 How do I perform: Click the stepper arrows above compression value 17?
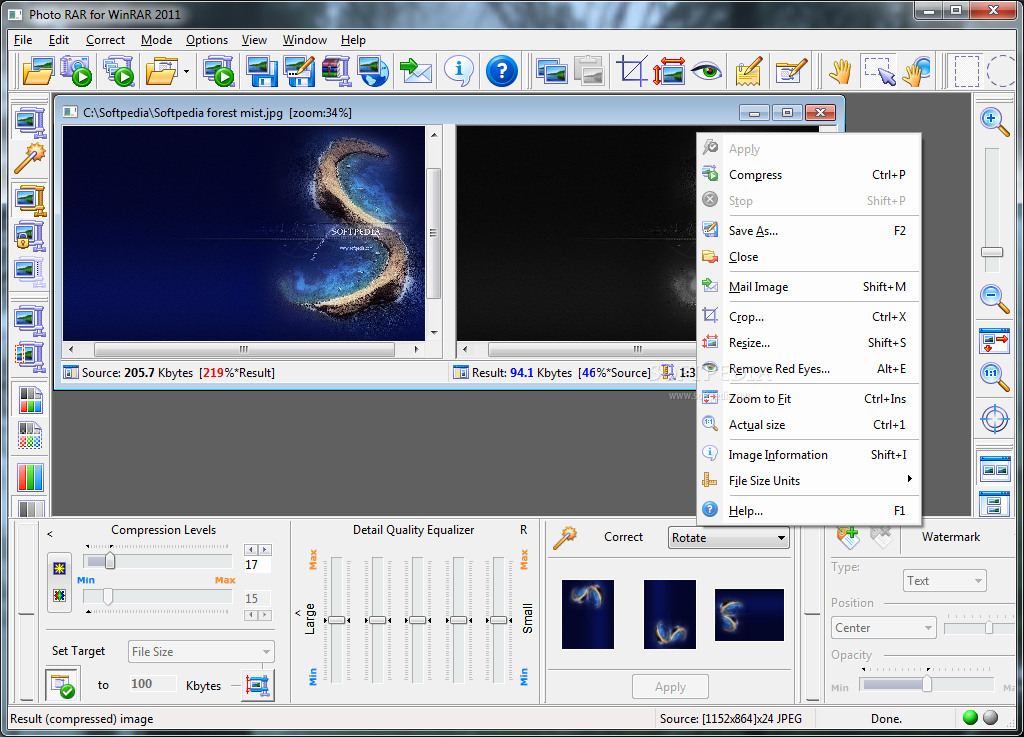[258, 550]
